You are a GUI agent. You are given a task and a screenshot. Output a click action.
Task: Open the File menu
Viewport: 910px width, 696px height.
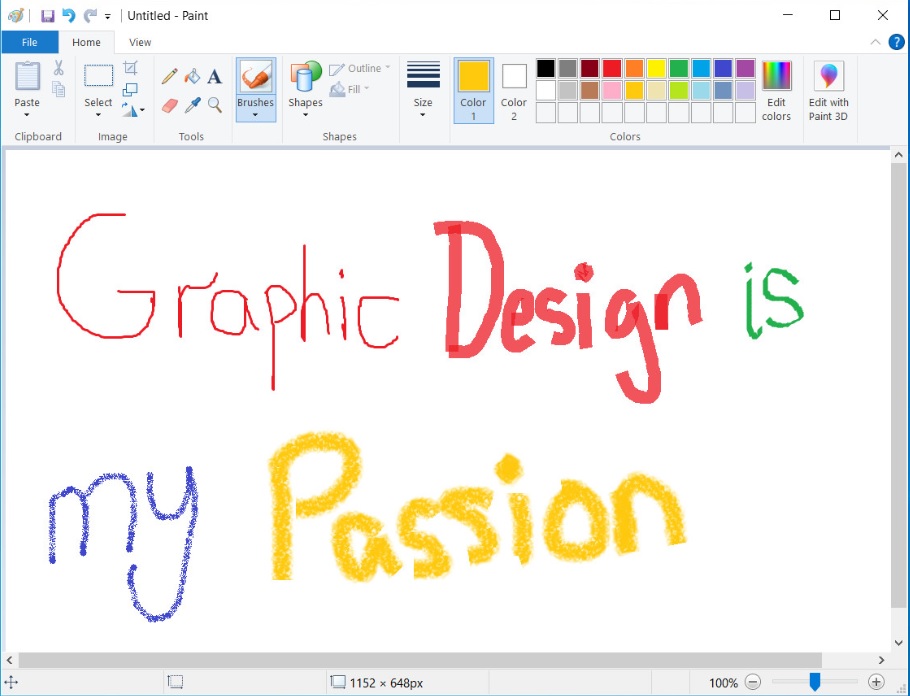(x=29, y=42)
